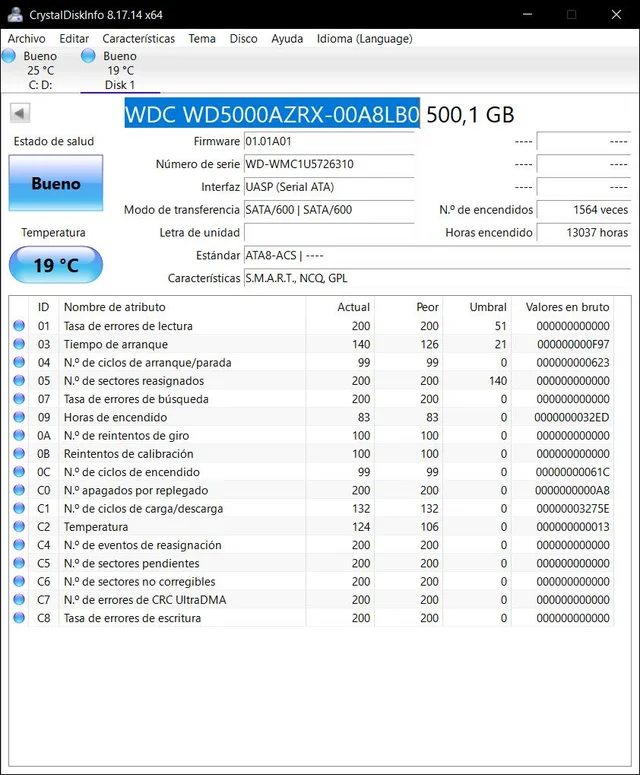Select the Disk 1 status orb
Image resolution: width=640 pixels, height=775 pixels.
(88, 56)
